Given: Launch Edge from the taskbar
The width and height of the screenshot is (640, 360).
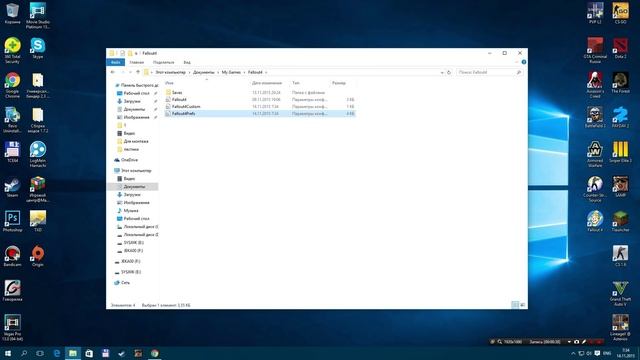Looking at the screenshot, I should [x=57, y=353].
